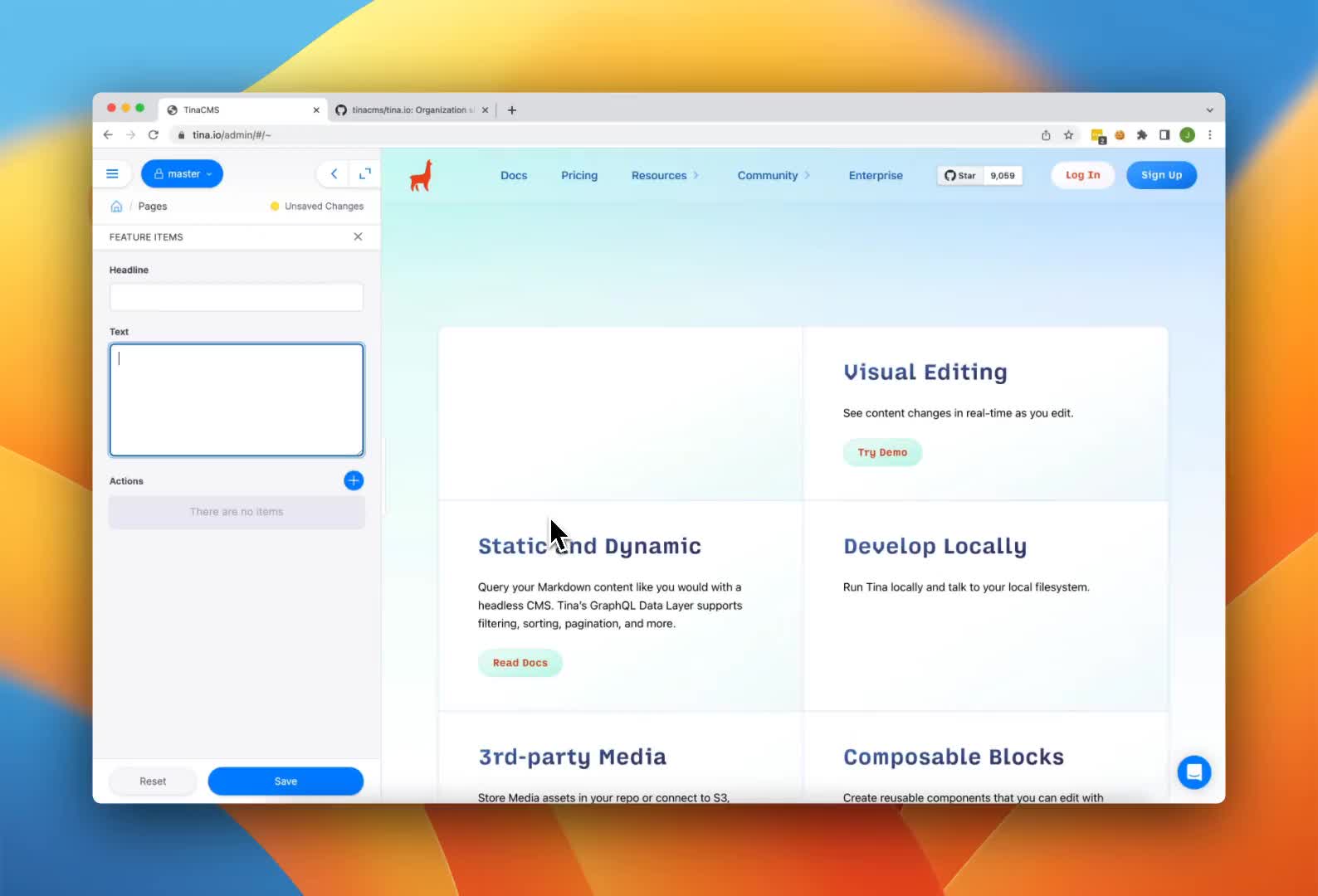The image size is (1318, 896).
Task: Click the Reset button
Action: click(153, 781)
